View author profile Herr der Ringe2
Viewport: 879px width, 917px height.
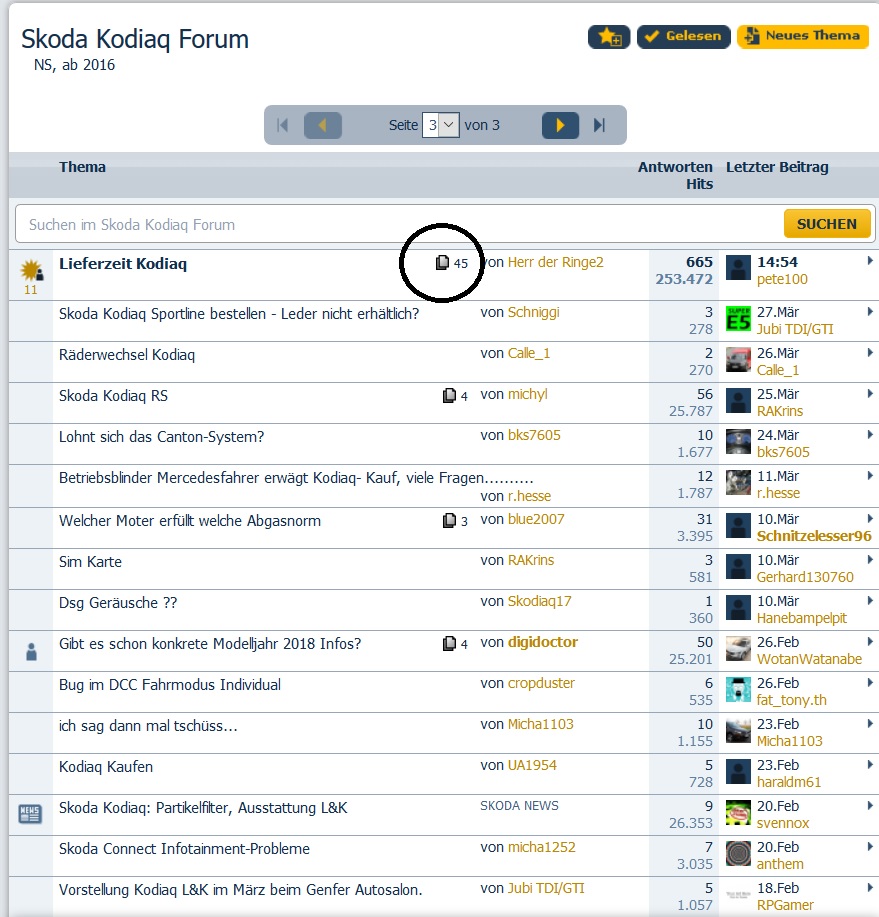[556, 262]
